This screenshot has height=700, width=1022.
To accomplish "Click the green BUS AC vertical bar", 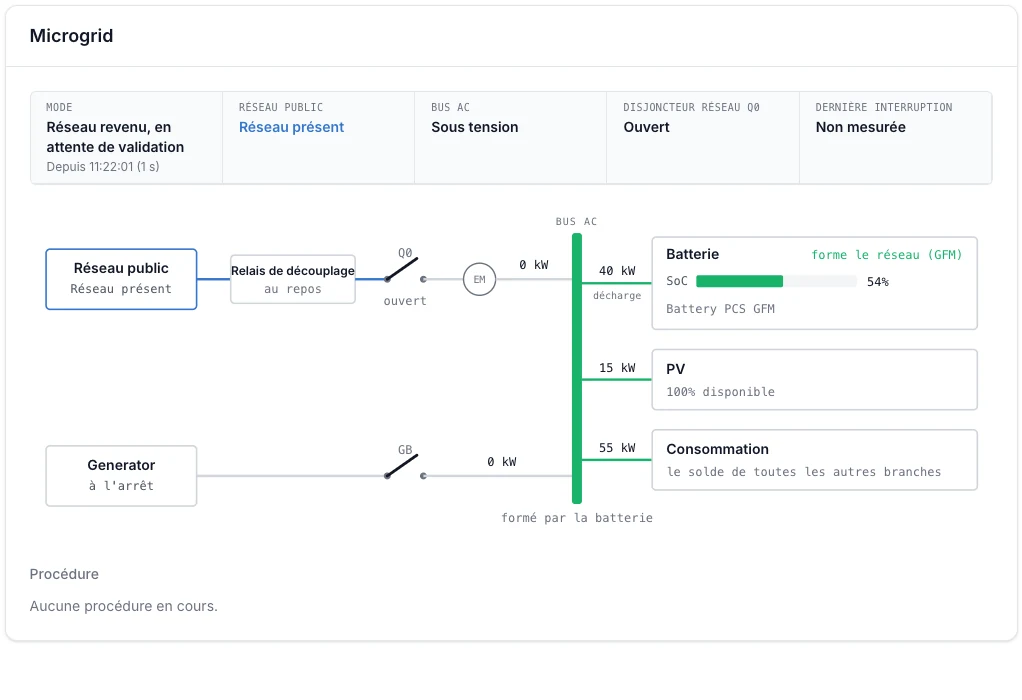I will click(x=577, y=369).
